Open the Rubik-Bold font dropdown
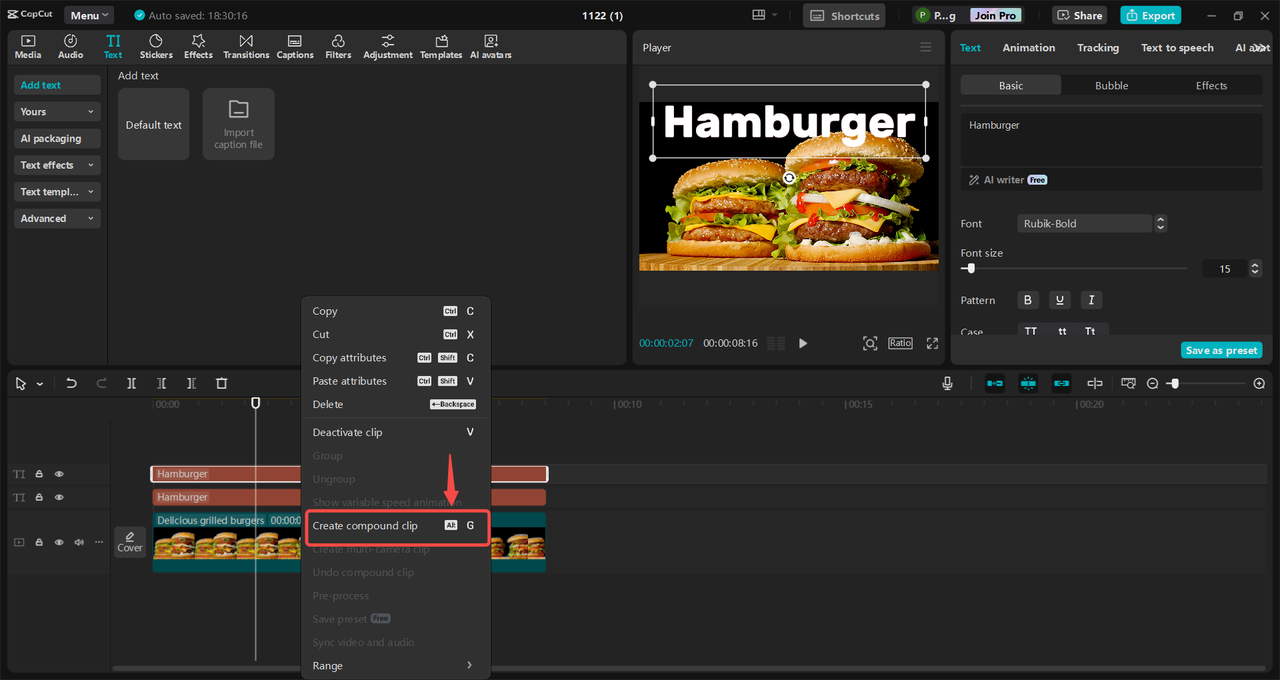 tap(1092, 224)
